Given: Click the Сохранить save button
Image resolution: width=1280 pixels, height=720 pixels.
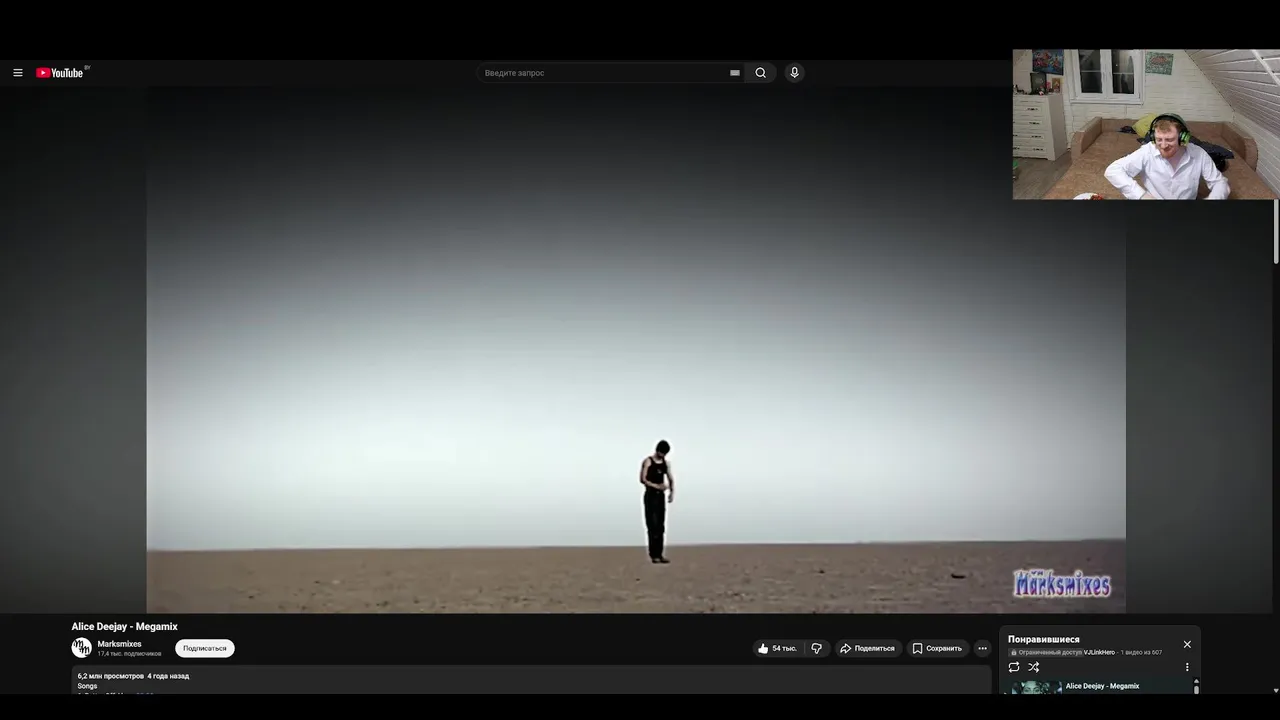Looking at the screenshot, I should coord(937,648).
